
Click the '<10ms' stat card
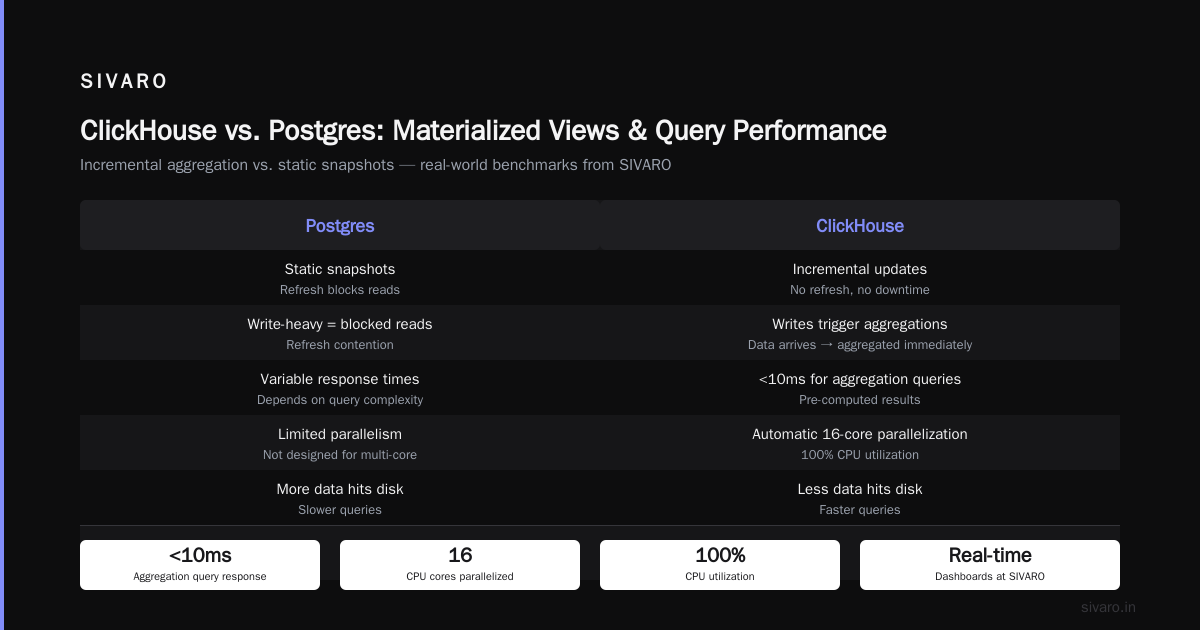coord(200,565)
